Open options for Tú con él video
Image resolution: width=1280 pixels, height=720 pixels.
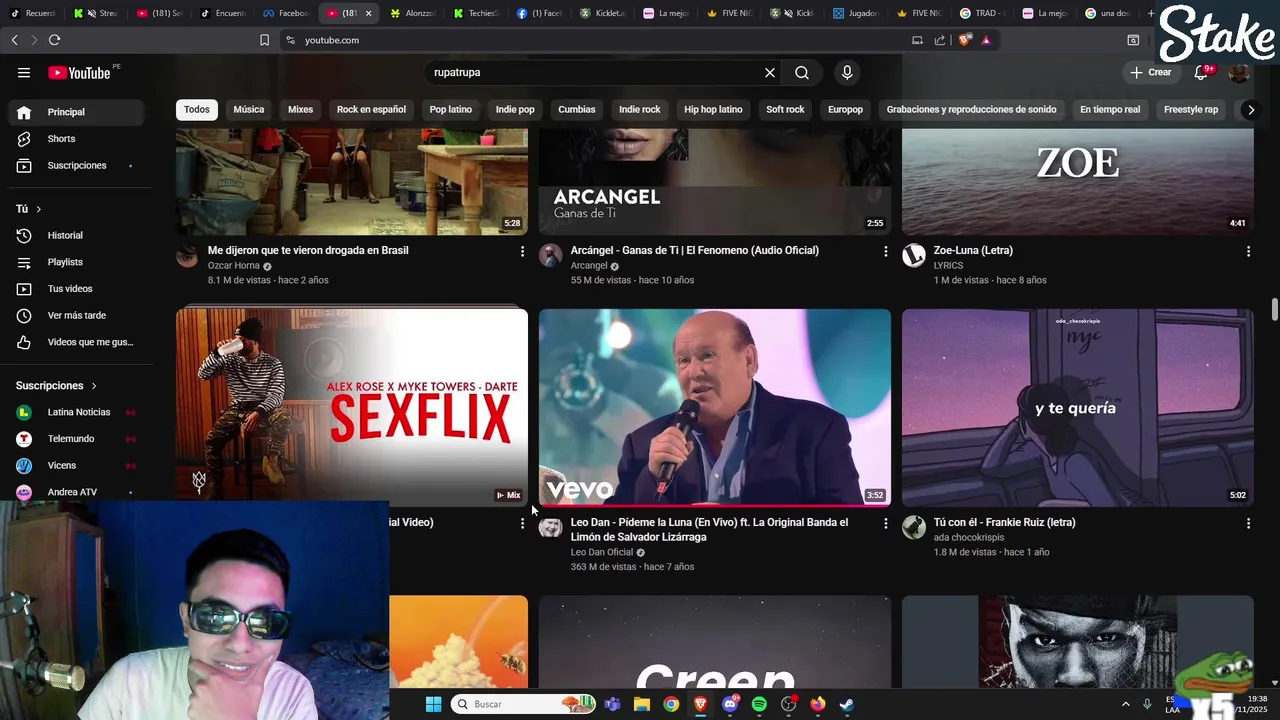[x=1248, y=524]
